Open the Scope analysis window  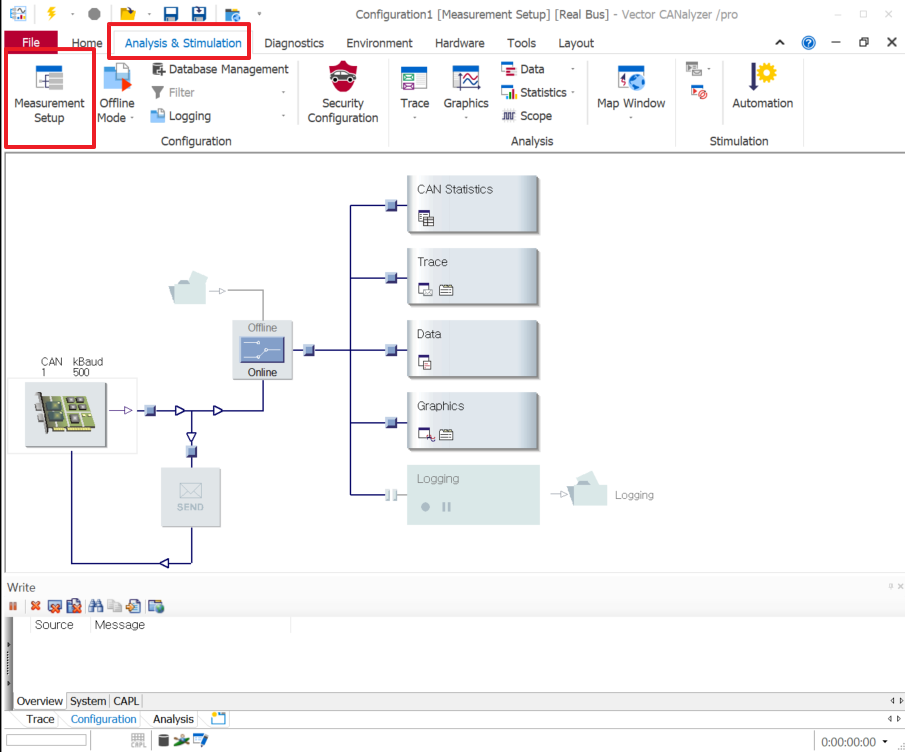coord(528,116)
